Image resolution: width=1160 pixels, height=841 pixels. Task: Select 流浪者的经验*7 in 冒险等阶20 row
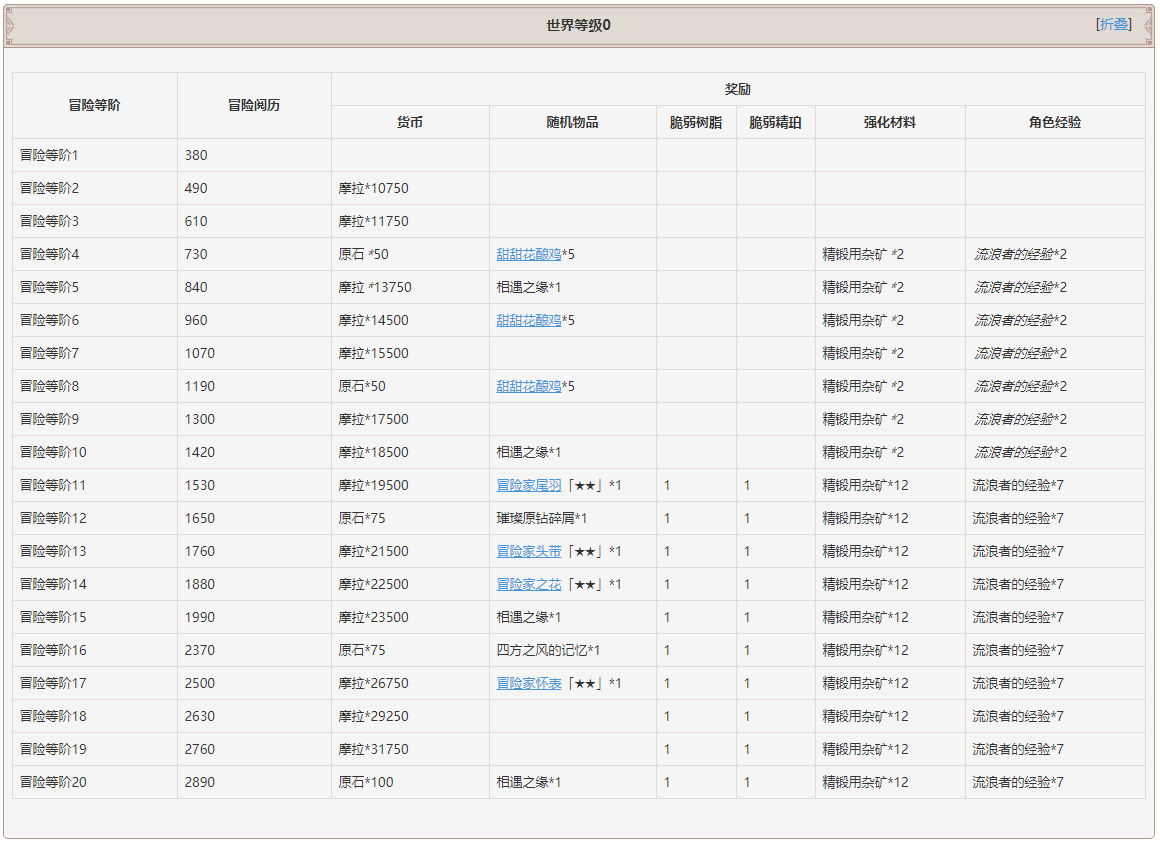(1018, 783)
